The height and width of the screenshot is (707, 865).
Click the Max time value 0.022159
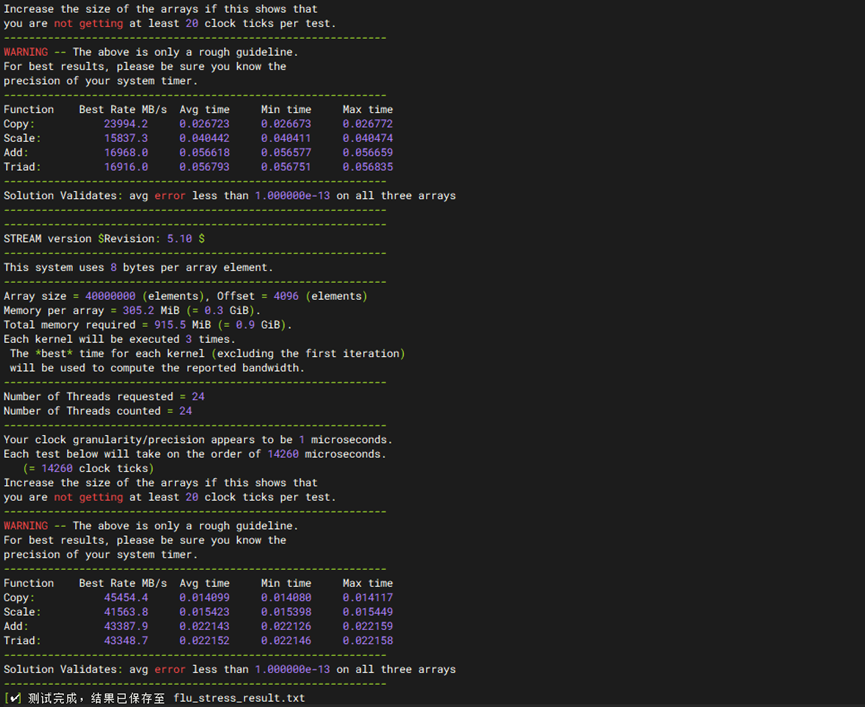pos(367,626)
